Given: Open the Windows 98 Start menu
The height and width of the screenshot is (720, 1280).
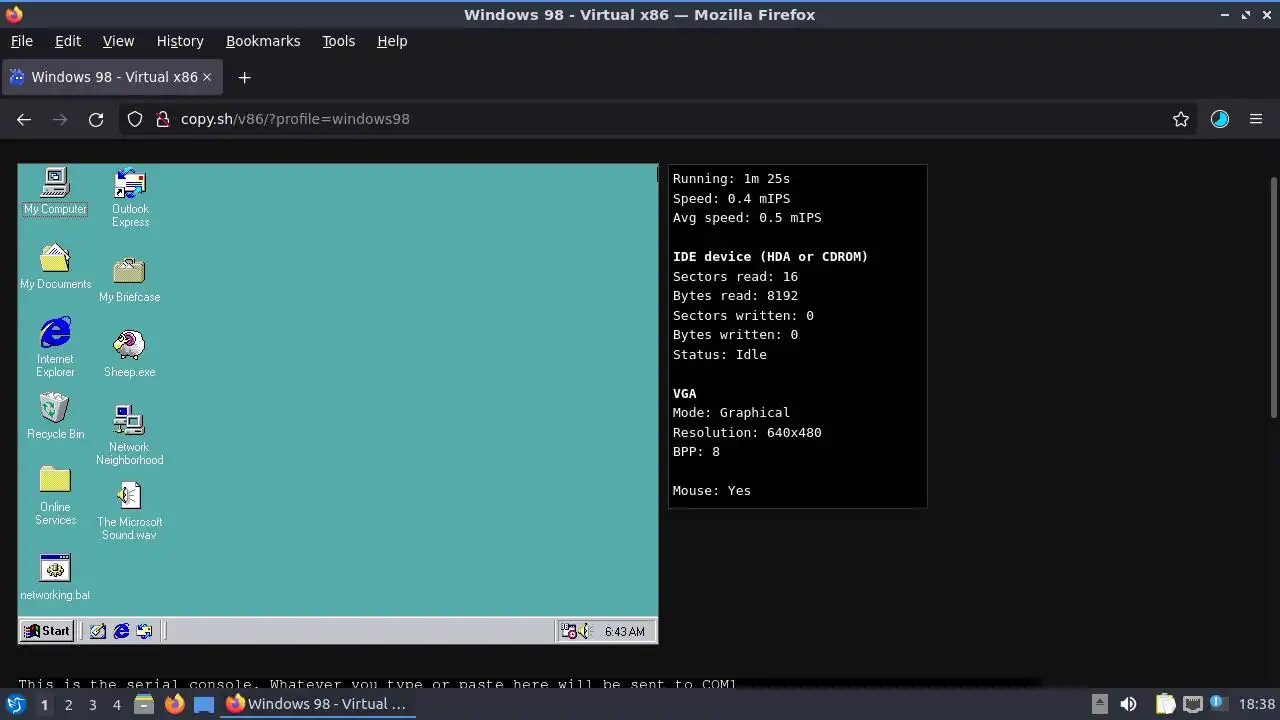Looking at the screenshot, I should click(x=47, y=631).
